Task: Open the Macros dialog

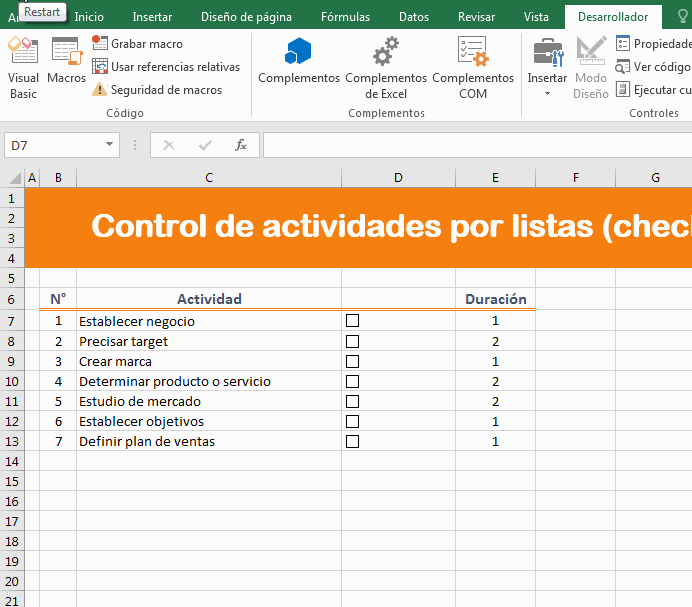Action: click(67, 60)
